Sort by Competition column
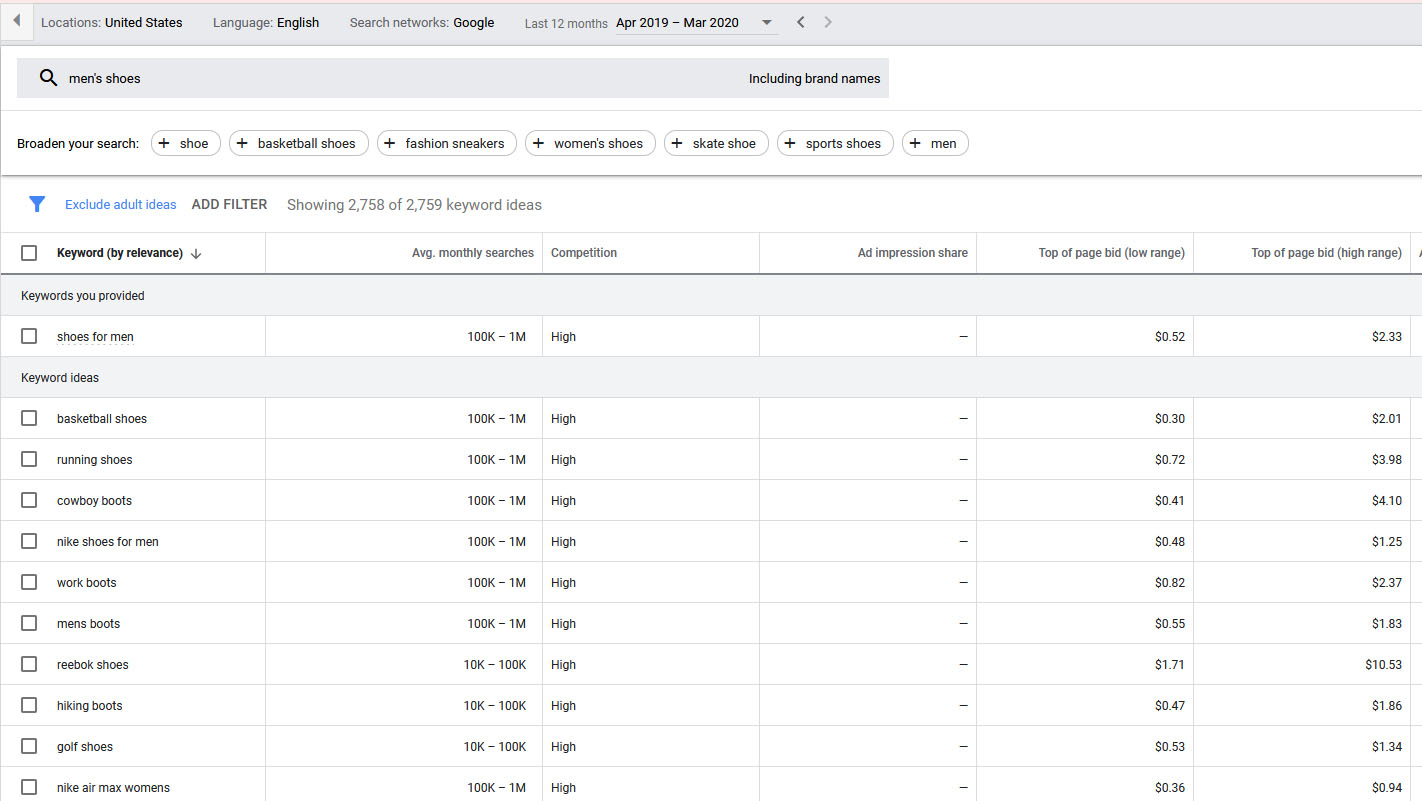Viewport: 1422px width, 801px height. [x=584, y=253]
